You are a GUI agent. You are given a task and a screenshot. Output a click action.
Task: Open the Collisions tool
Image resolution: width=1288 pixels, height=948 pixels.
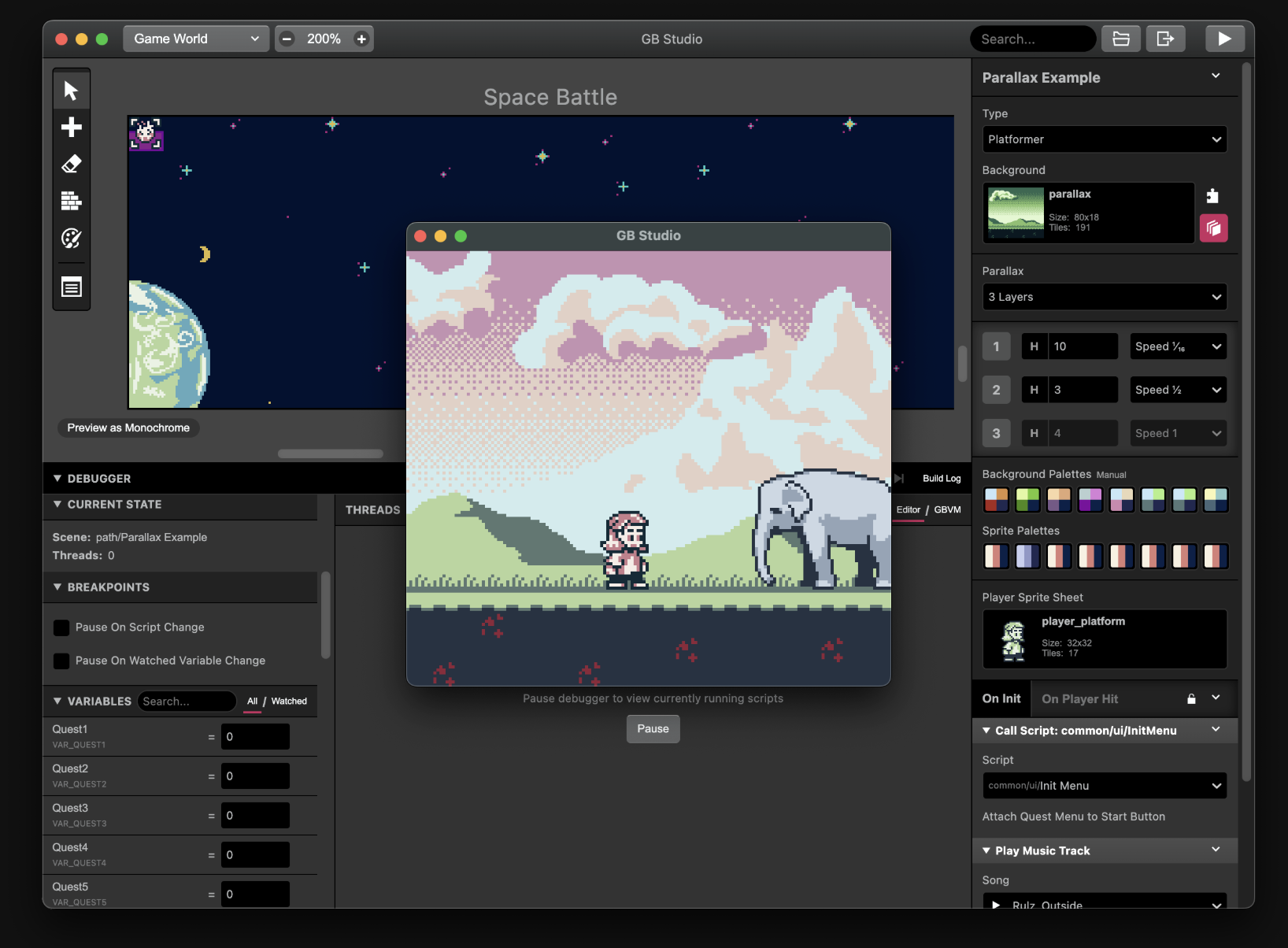click(71, 202)
